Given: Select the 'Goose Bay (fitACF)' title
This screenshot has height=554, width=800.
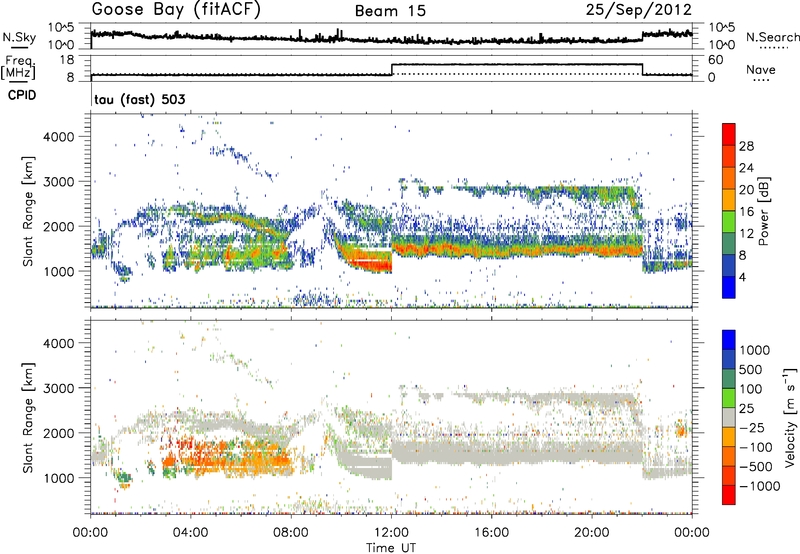Looking at the screenshot, I should pos(176,9).
